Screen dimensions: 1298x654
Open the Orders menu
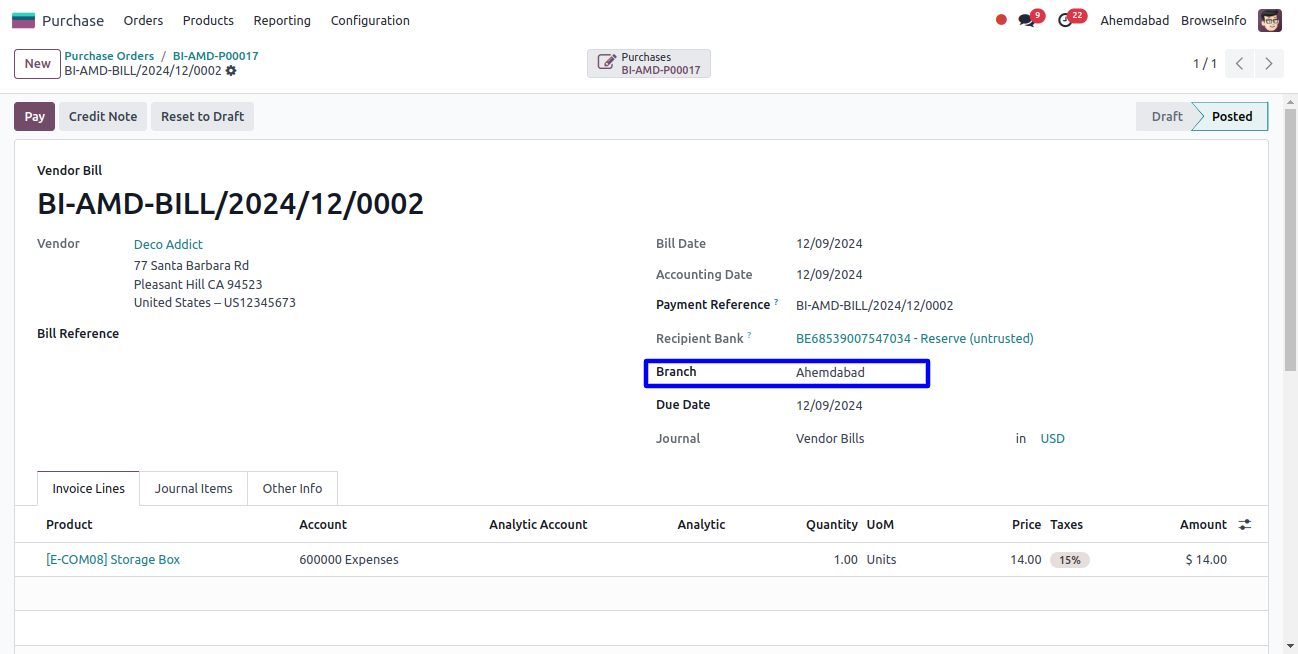(143, 20)
